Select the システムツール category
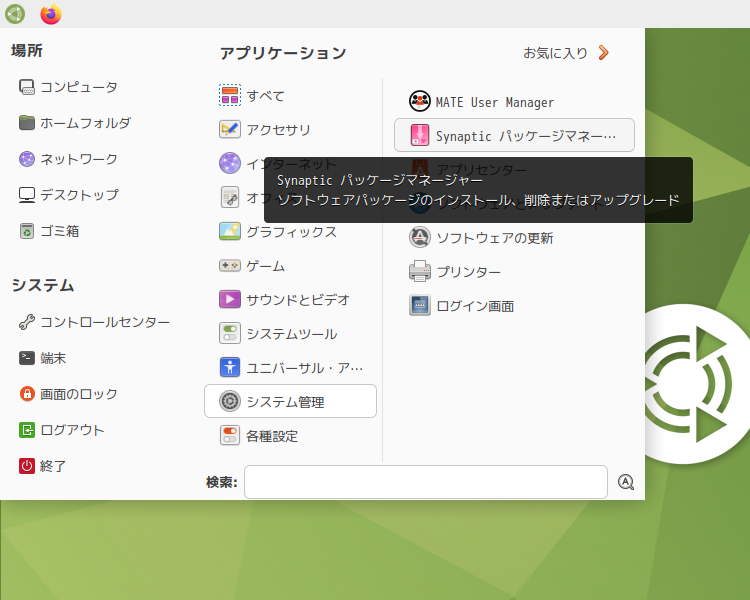750x600 pixels. pos(290,333)
